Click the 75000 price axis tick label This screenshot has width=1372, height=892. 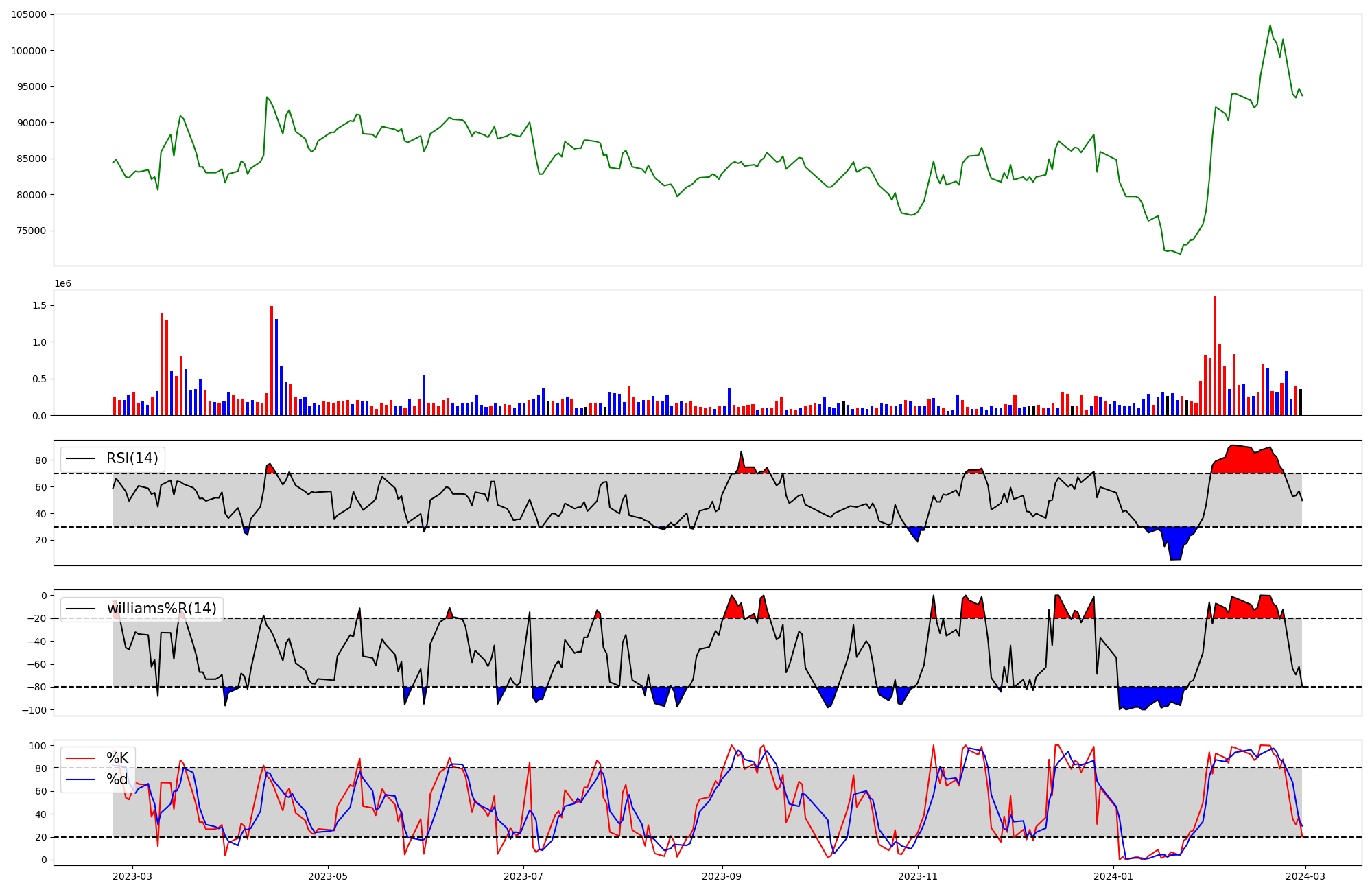pyautogui.click(x=32, y=231)
